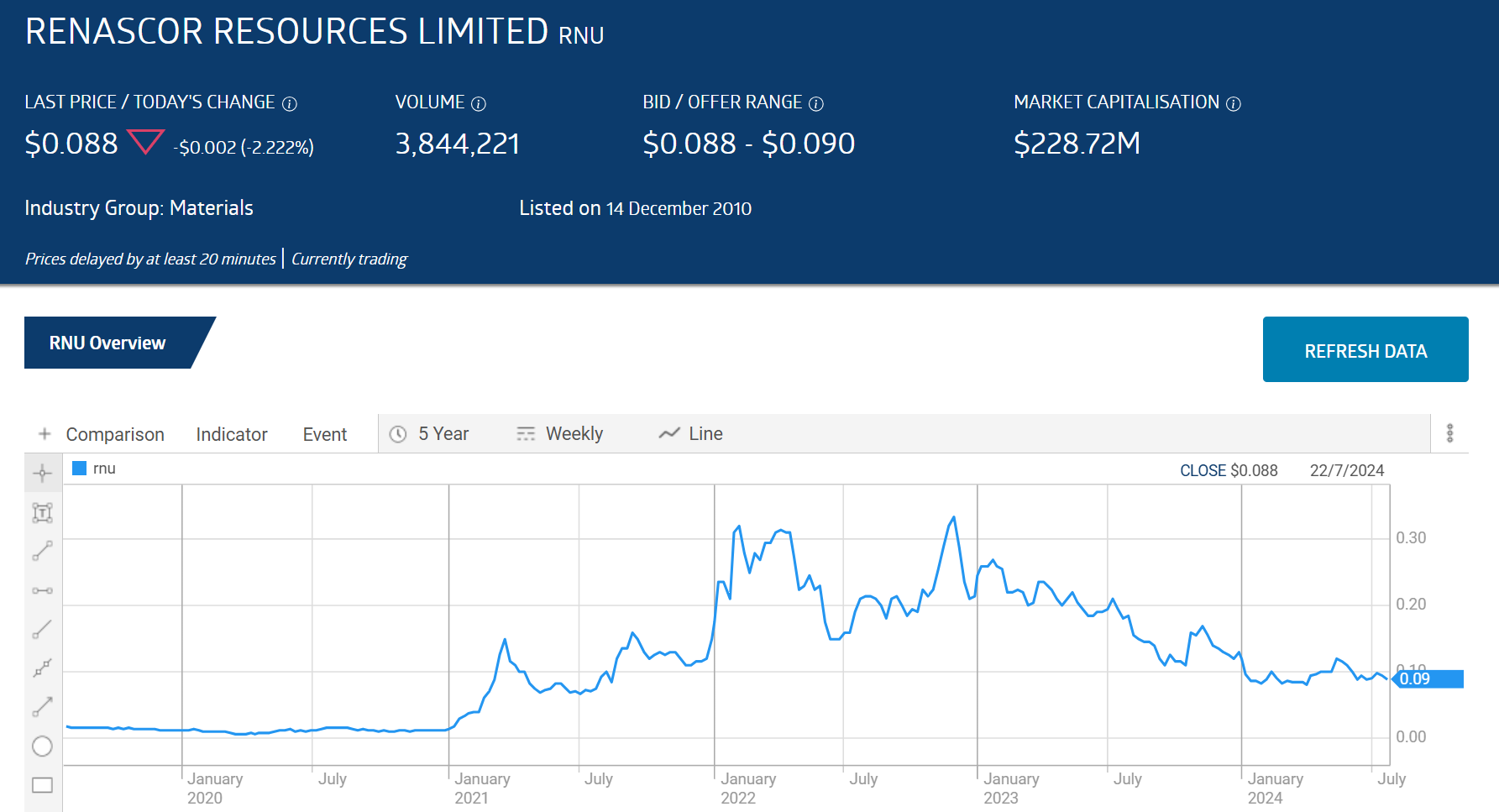
Task: Click the plus icon beside Comparison
Action: [45, 433]
